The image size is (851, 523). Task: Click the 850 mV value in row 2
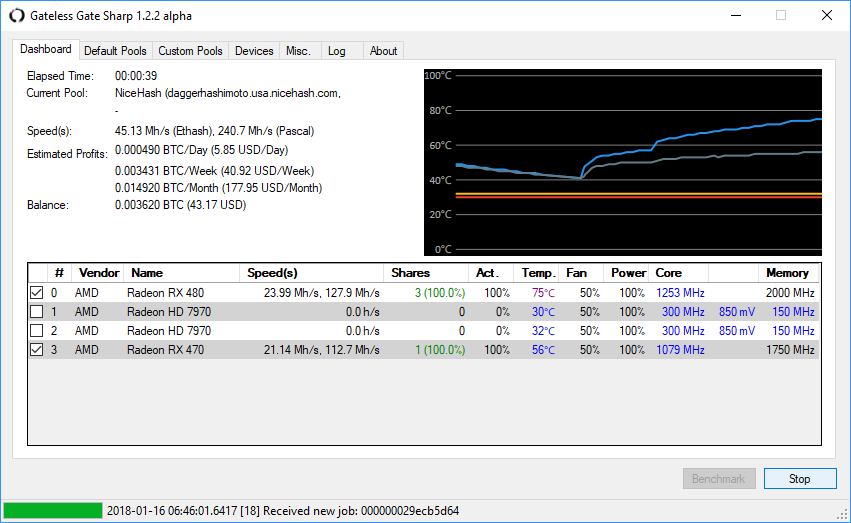[x=737, y=331]
